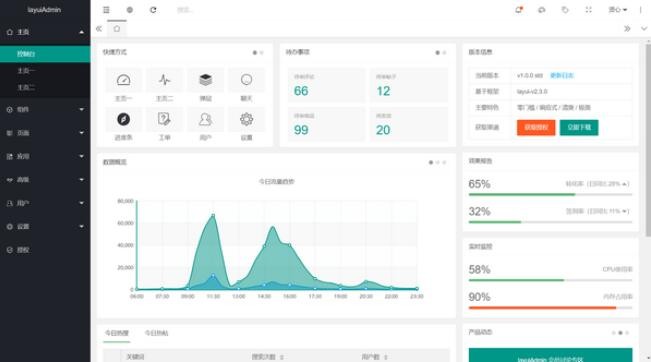Screen dimensions: 651x362
Task: Select third carousel dot in data overview
Action: pyautogui.click(x=444, y=162)
